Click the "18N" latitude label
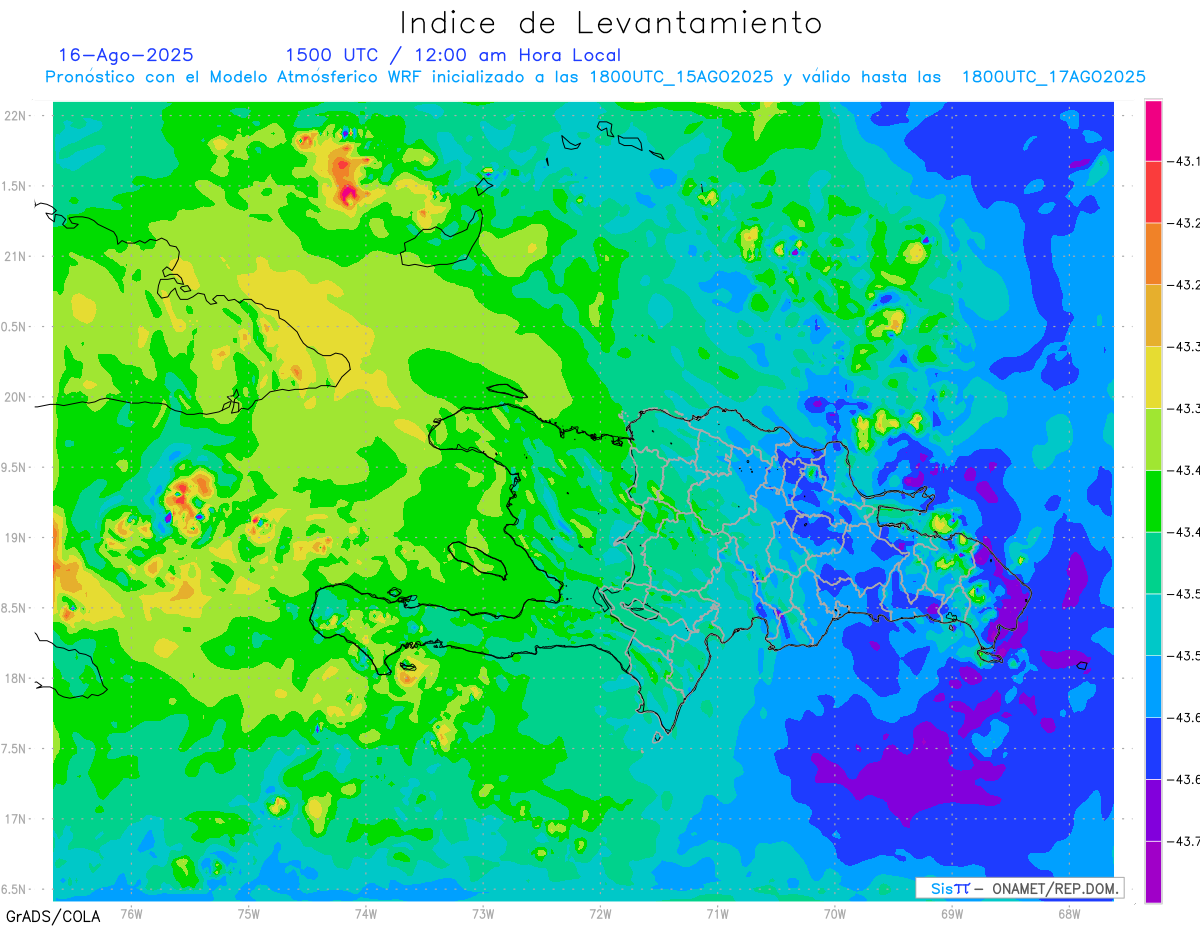Image resolution: width=1200 pixels, height=927 pixels. (x=16, y=678)
